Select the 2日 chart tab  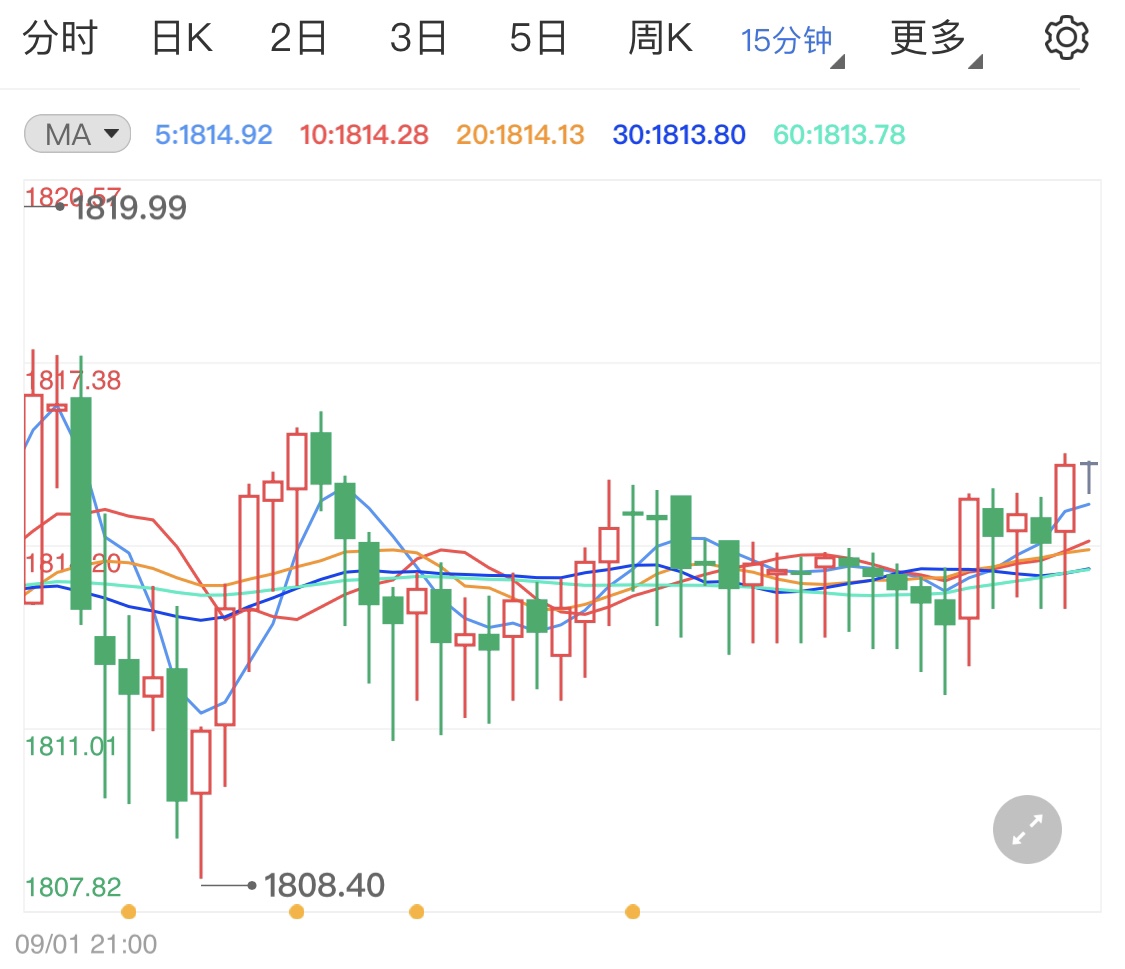(x=298, y=38)
